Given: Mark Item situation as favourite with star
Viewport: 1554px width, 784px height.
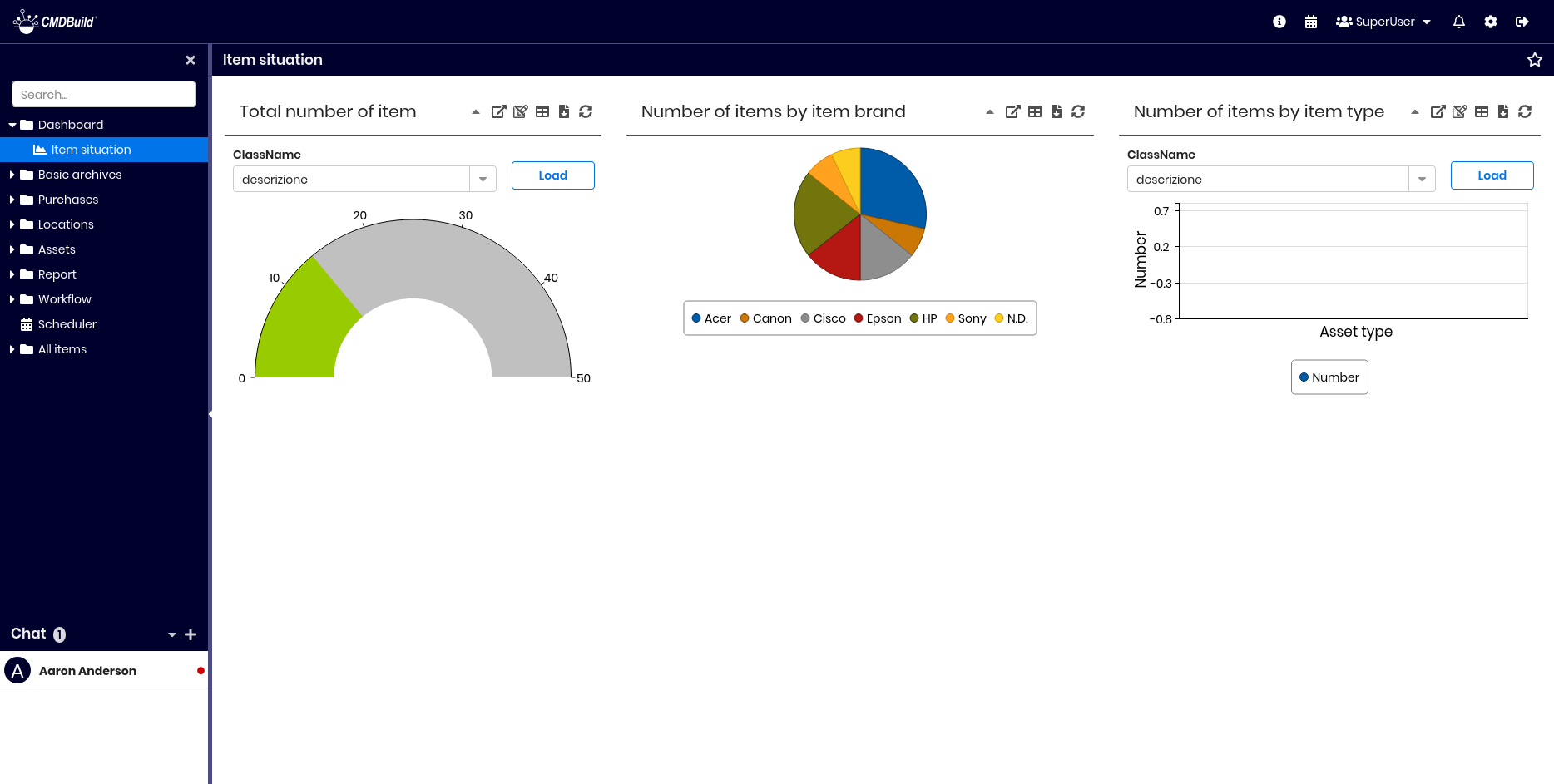Looking at the screenshot, I should pyautogui.click(x=1535, y=60).
